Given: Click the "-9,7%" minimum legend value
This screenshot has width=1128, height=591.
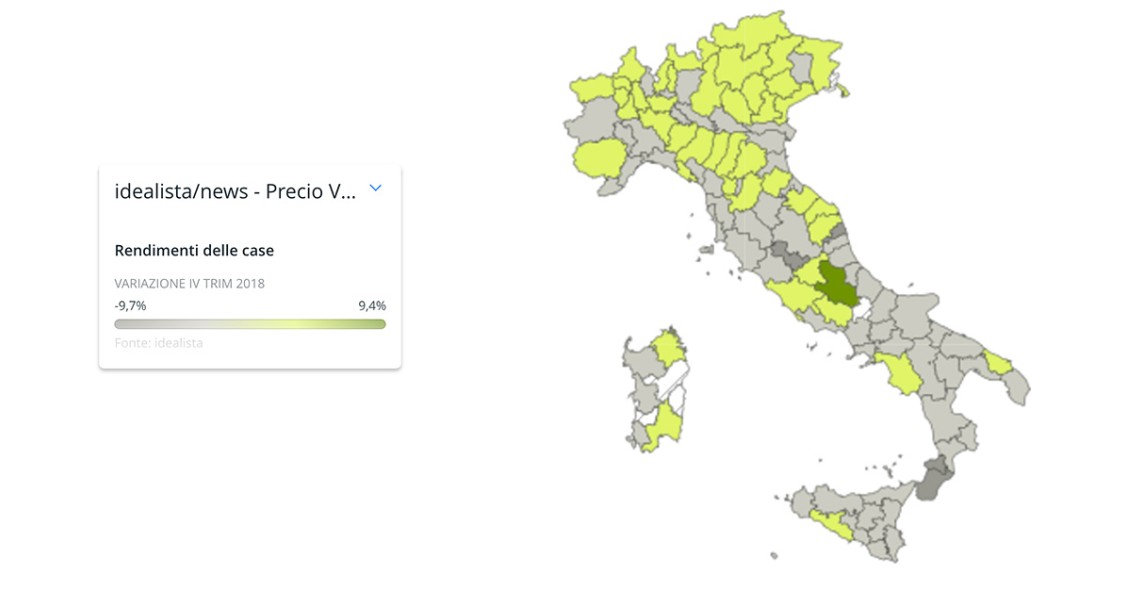Looking at the screenshot, I should click(129, 306).
